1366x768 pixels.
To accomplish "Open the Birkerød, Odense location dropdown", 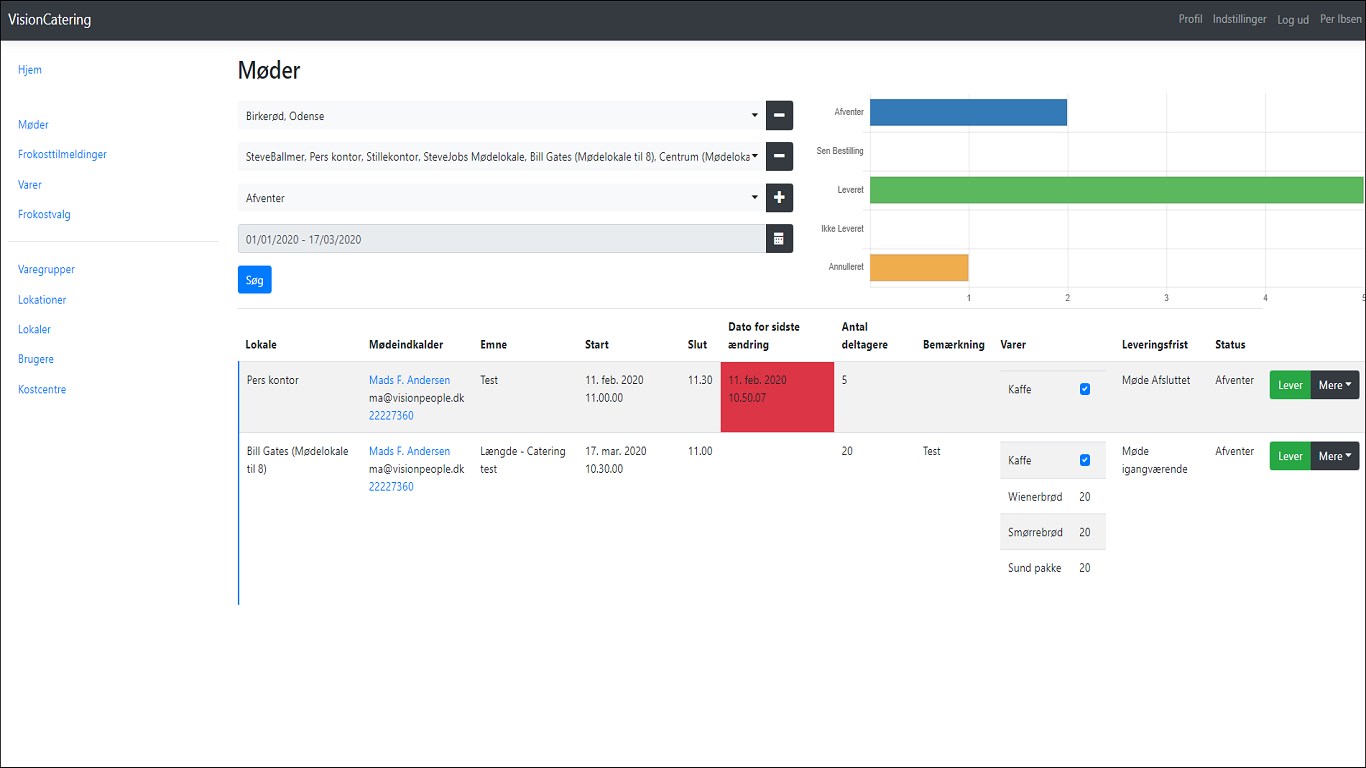I will coord(501,116).
